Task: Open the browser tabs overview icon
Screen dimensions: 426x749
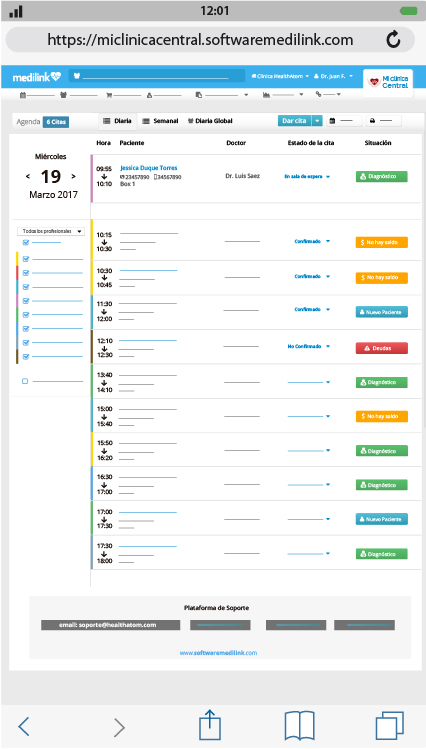Action: 389,726
